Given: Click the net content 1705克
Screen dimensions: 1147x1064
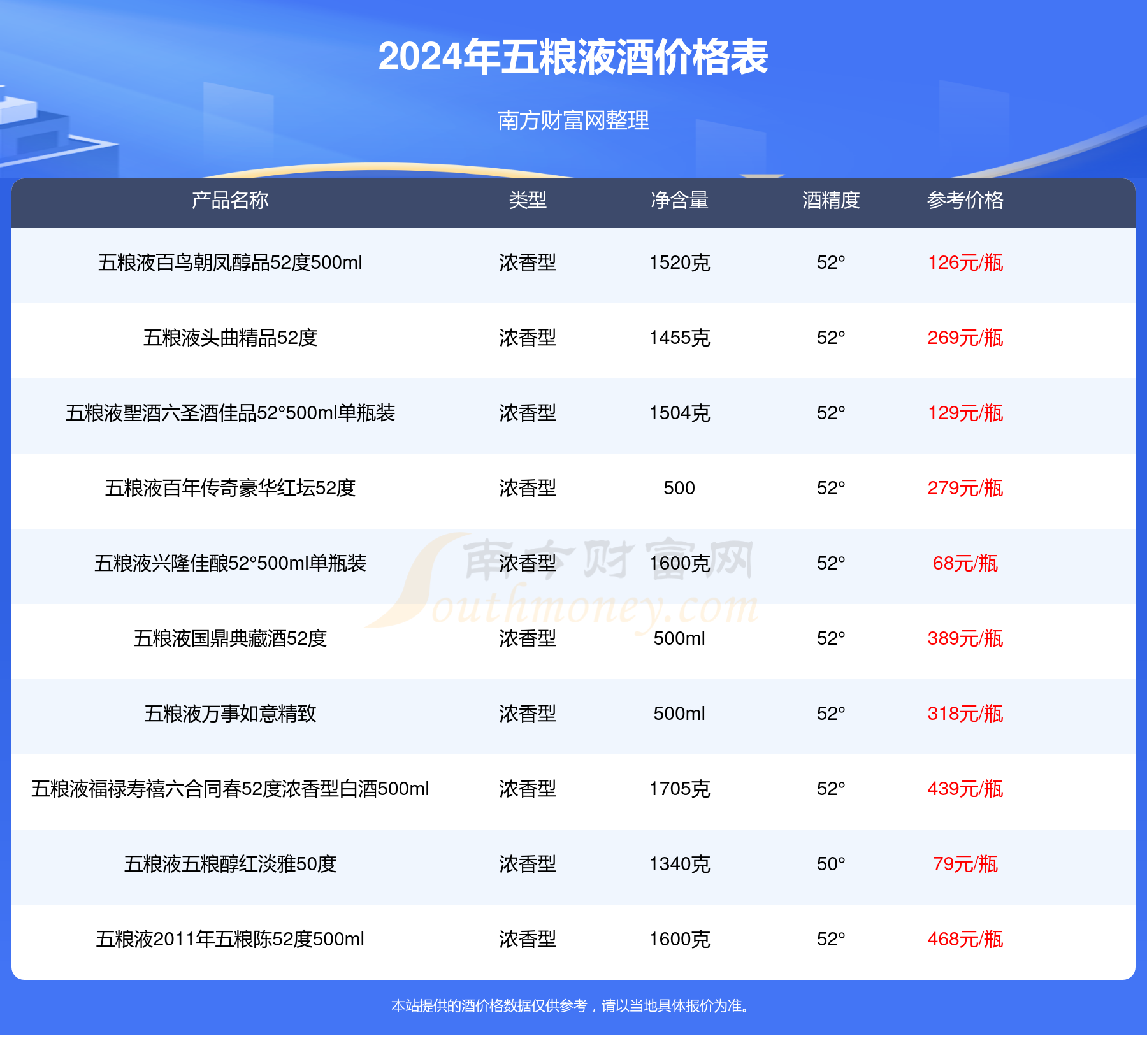Looking at the screenshot, I should click(x=679, y=789).
